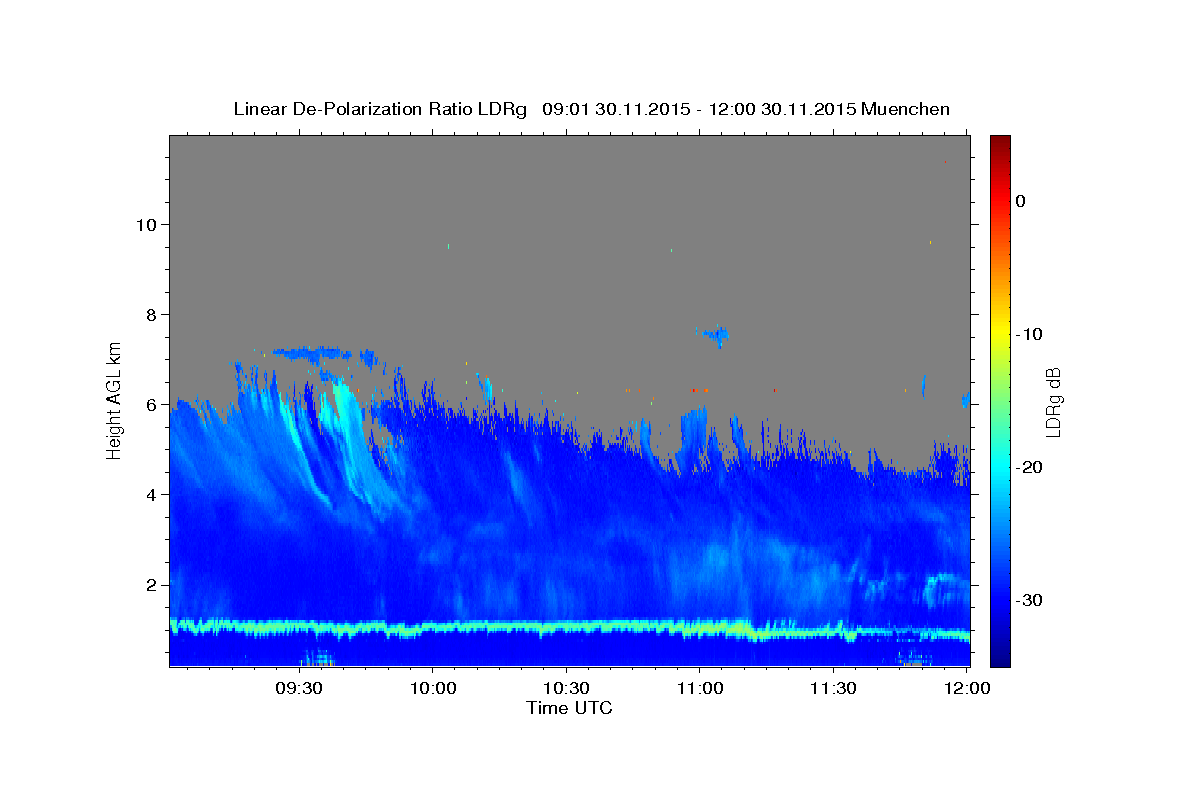Click the location label 'Muenchen' in the title
The image size is (1200, 800).
[907, 109]
